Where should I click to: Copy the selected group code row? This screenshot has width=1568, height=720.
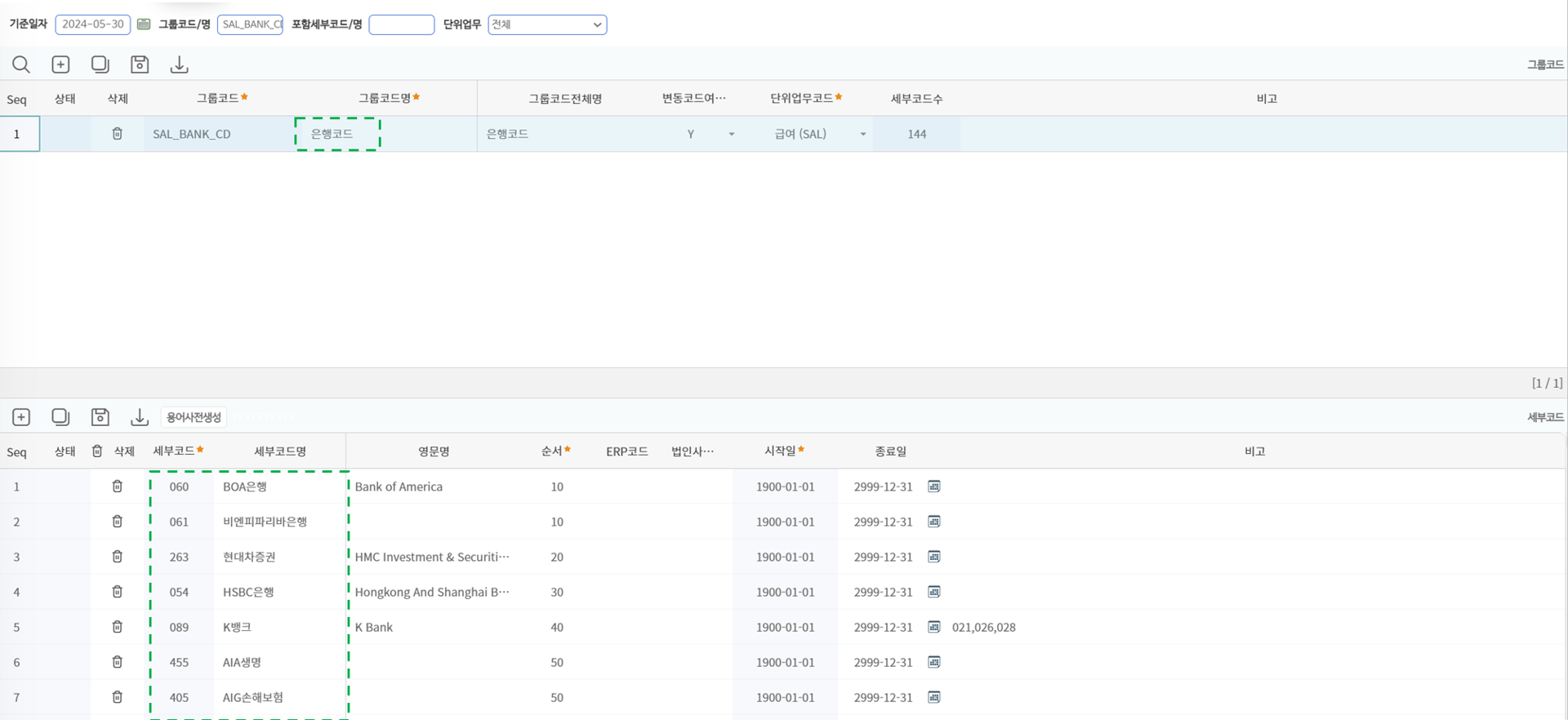(100, 64)
